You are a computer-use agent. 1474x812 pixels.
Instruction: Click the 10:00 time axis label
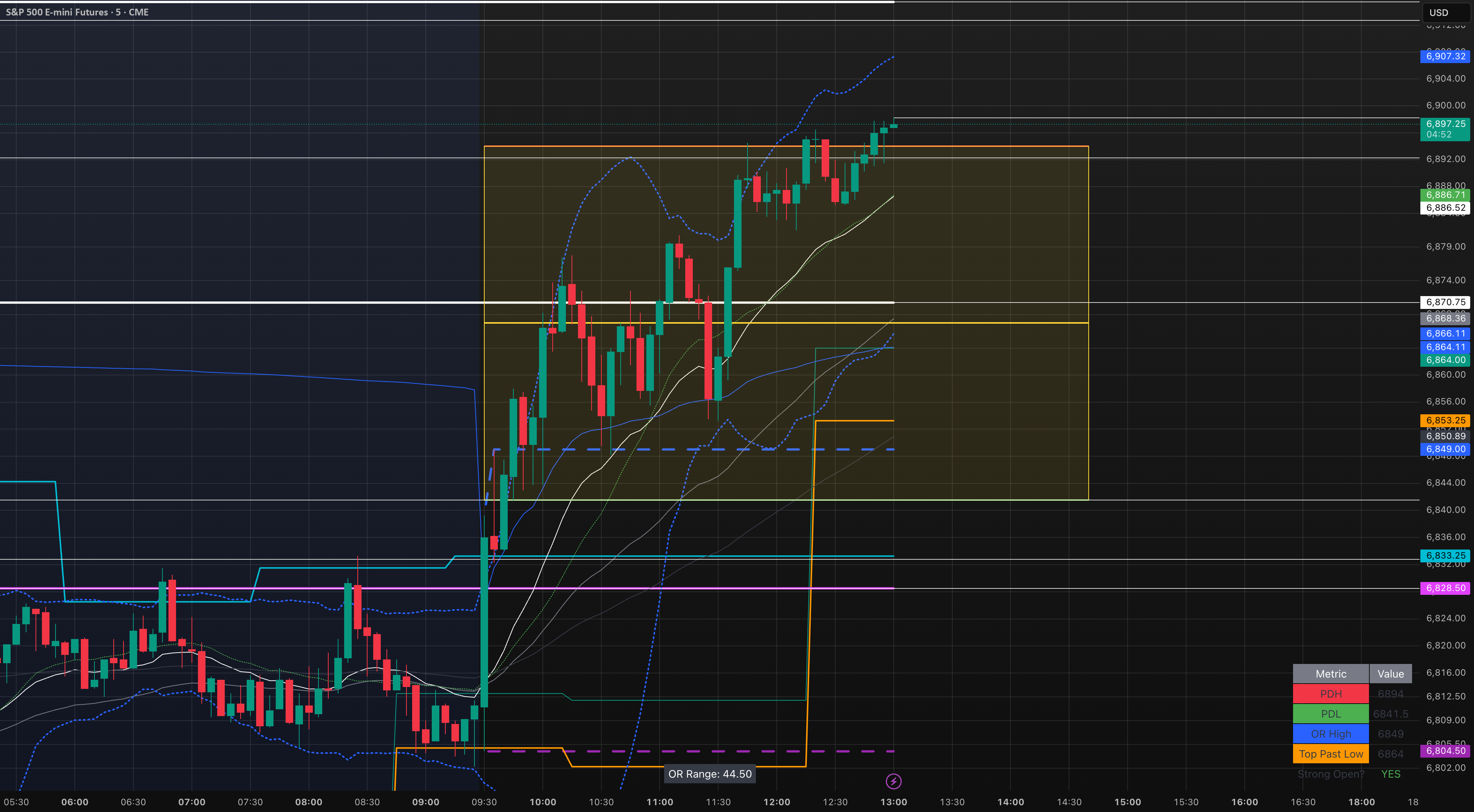tap(542, 802)
